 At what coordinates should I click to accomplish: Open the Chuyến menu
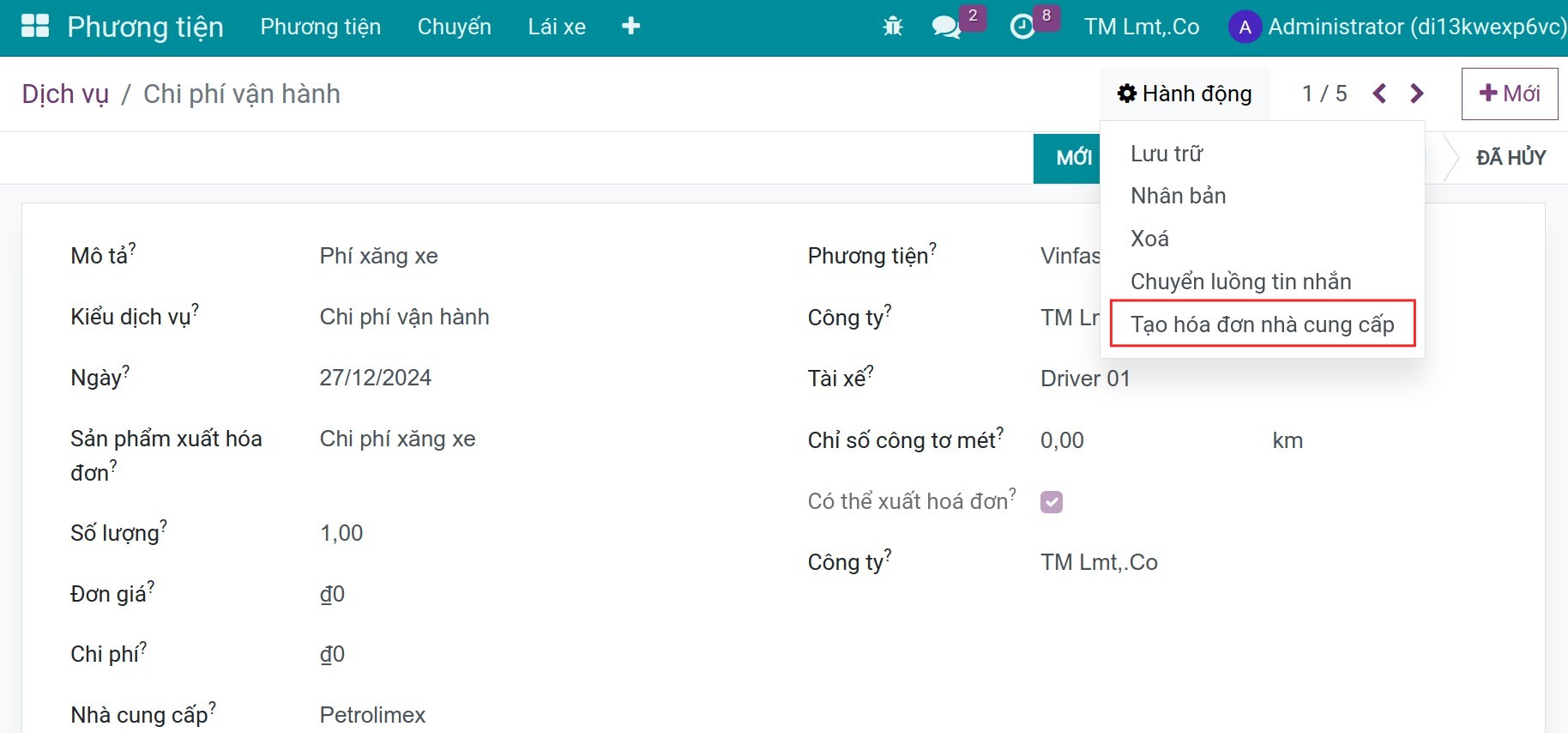(455, 27)
